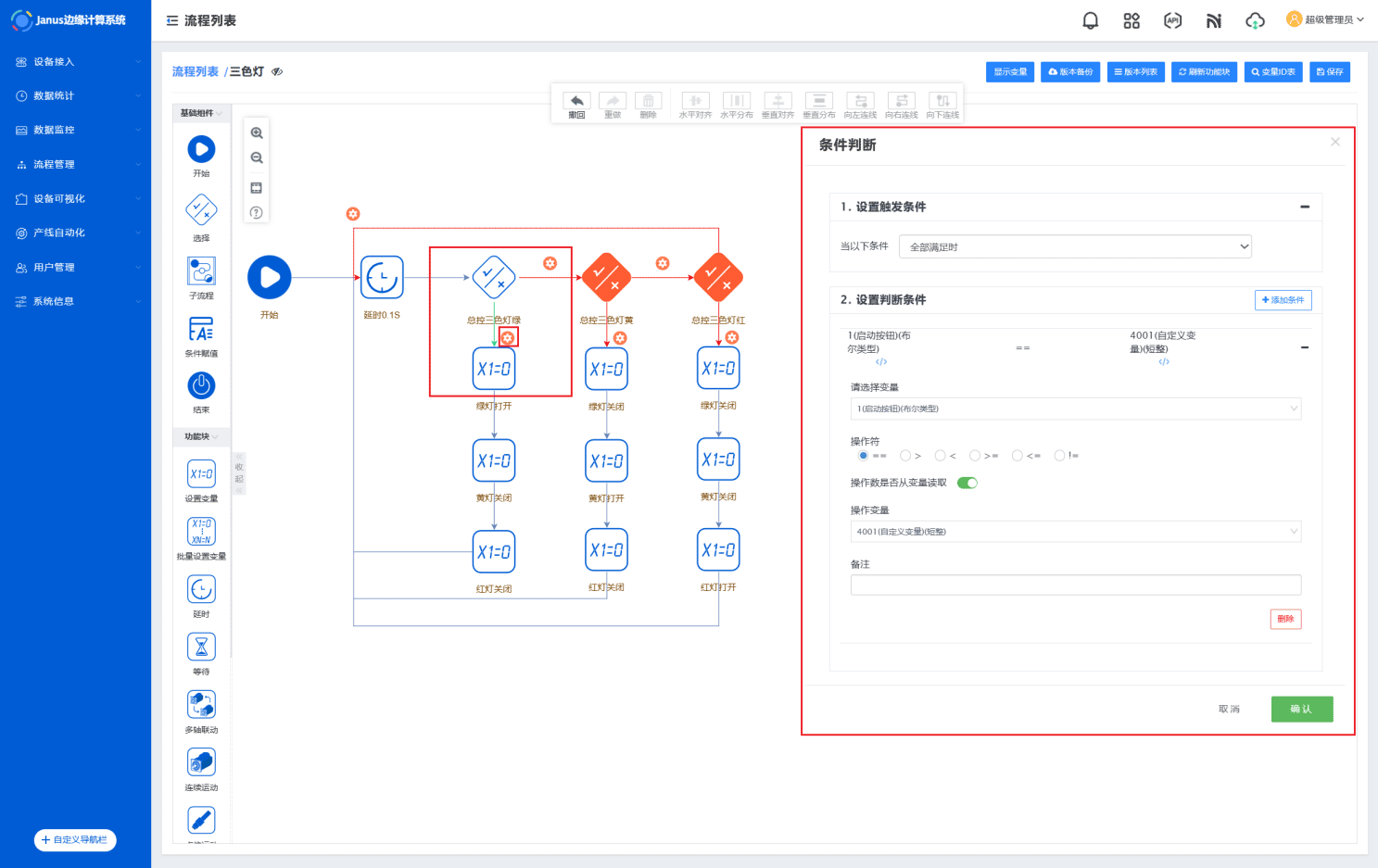Click the zoom-in magnifier on canvas
The image size is (1378, 868).
point(257,133)
